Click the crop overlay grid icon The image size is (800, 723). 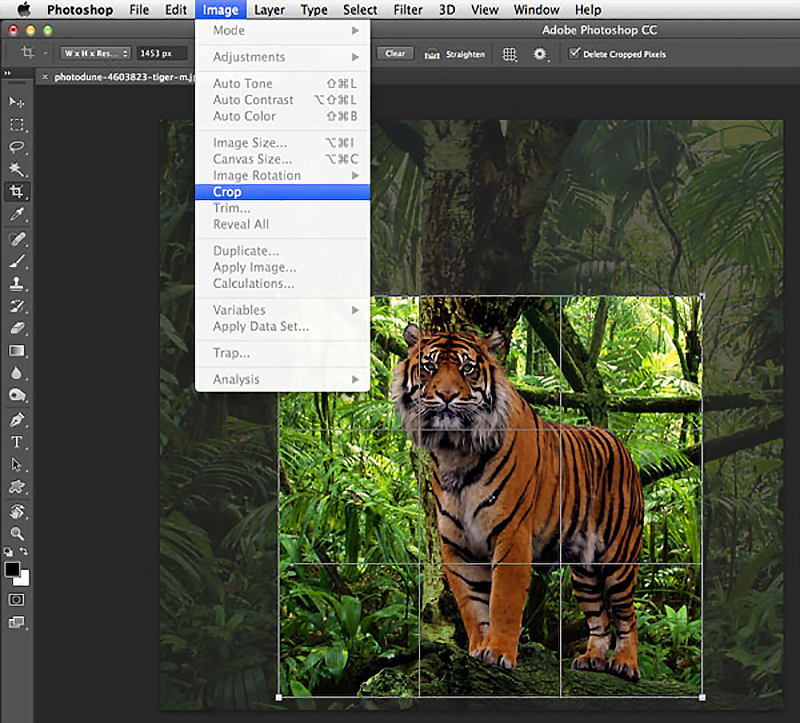coord(509,54)
